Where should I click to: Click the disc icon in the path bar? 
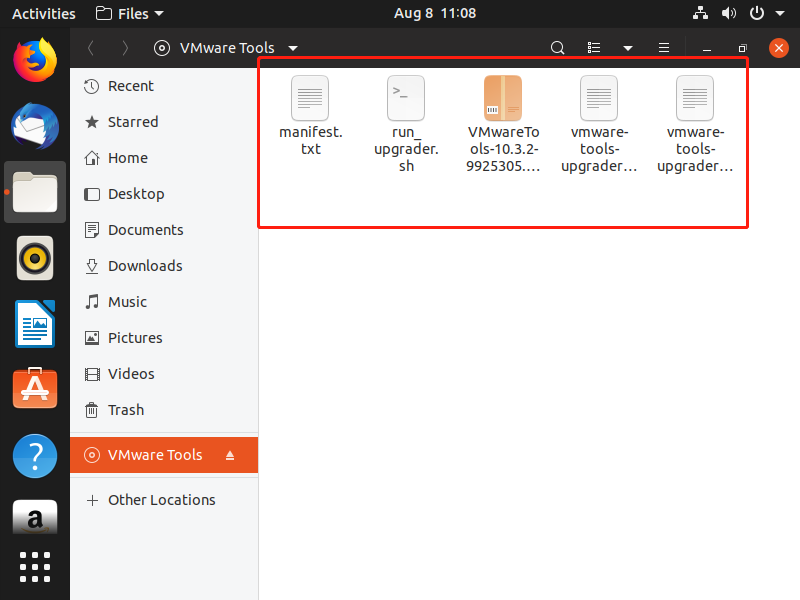point(162,48)
